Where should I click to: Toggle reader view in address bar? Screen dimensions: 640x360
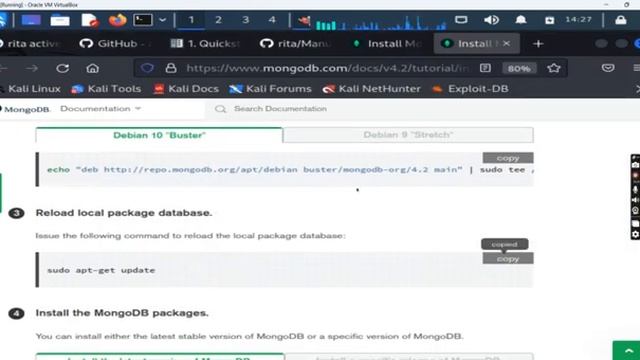(485, 68)
